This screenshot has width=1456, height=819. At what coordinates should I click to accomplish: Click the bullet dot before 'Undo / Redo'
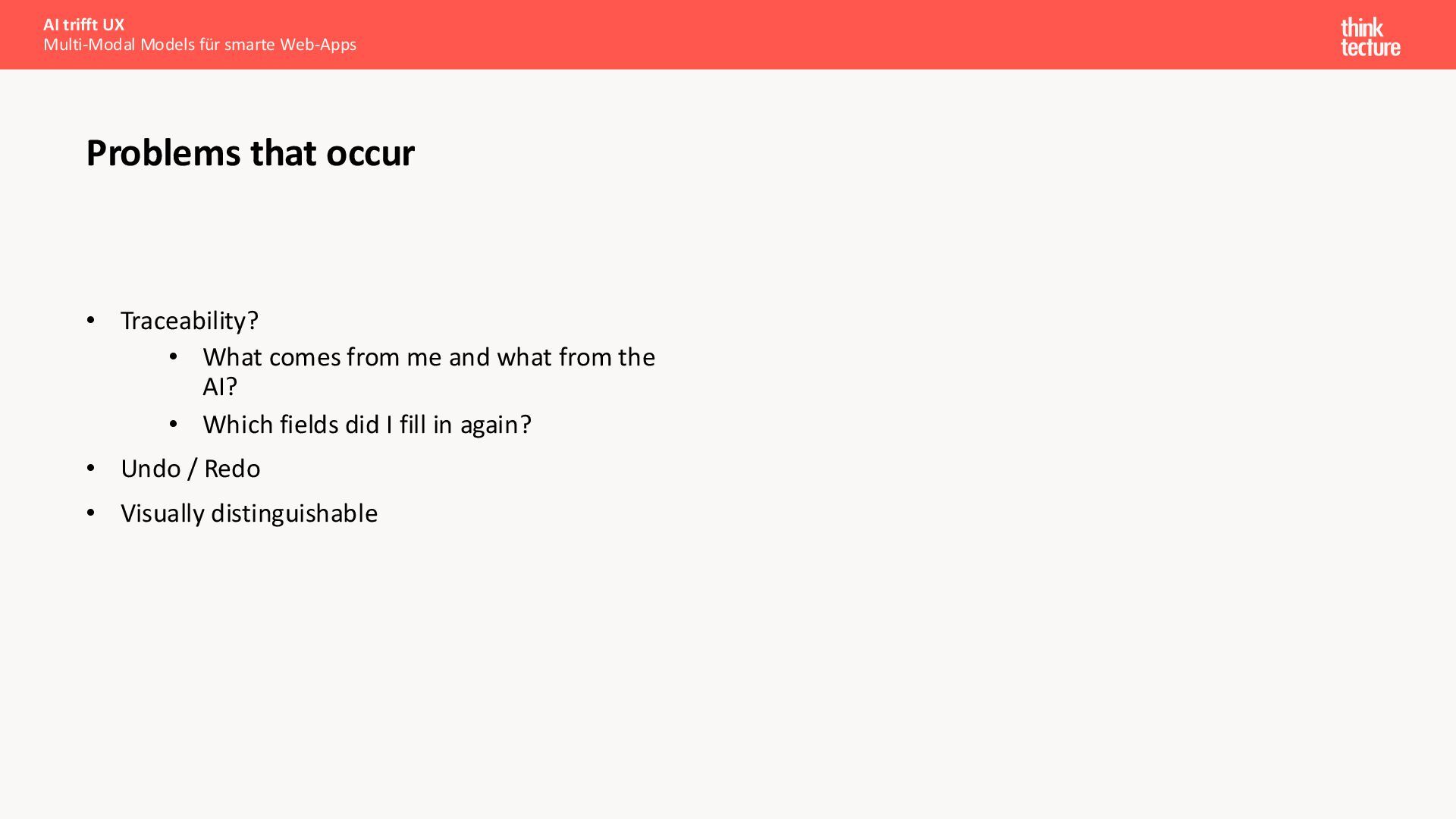[91, 468]
